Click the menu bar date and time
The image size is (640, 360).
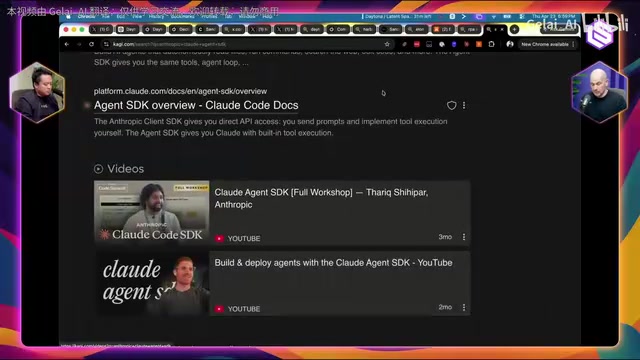point(553,17)
